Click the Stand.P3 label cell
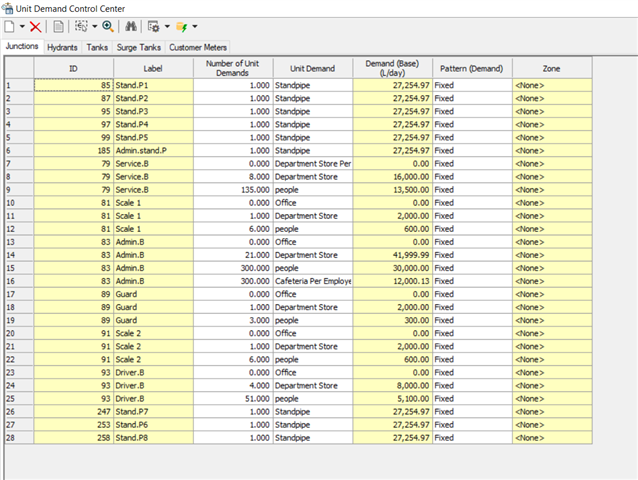This screenshot has height=480, width=638. click(153, 111)
